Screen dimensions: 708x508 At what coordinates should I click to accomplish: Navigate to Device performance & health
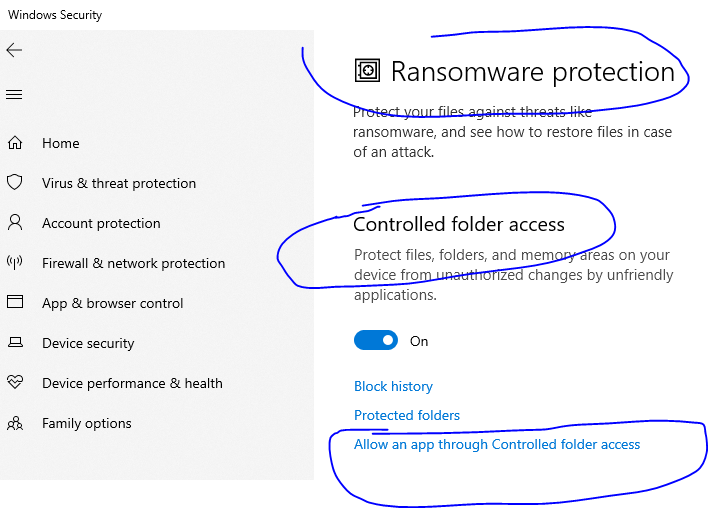click(x=132, y=383)
